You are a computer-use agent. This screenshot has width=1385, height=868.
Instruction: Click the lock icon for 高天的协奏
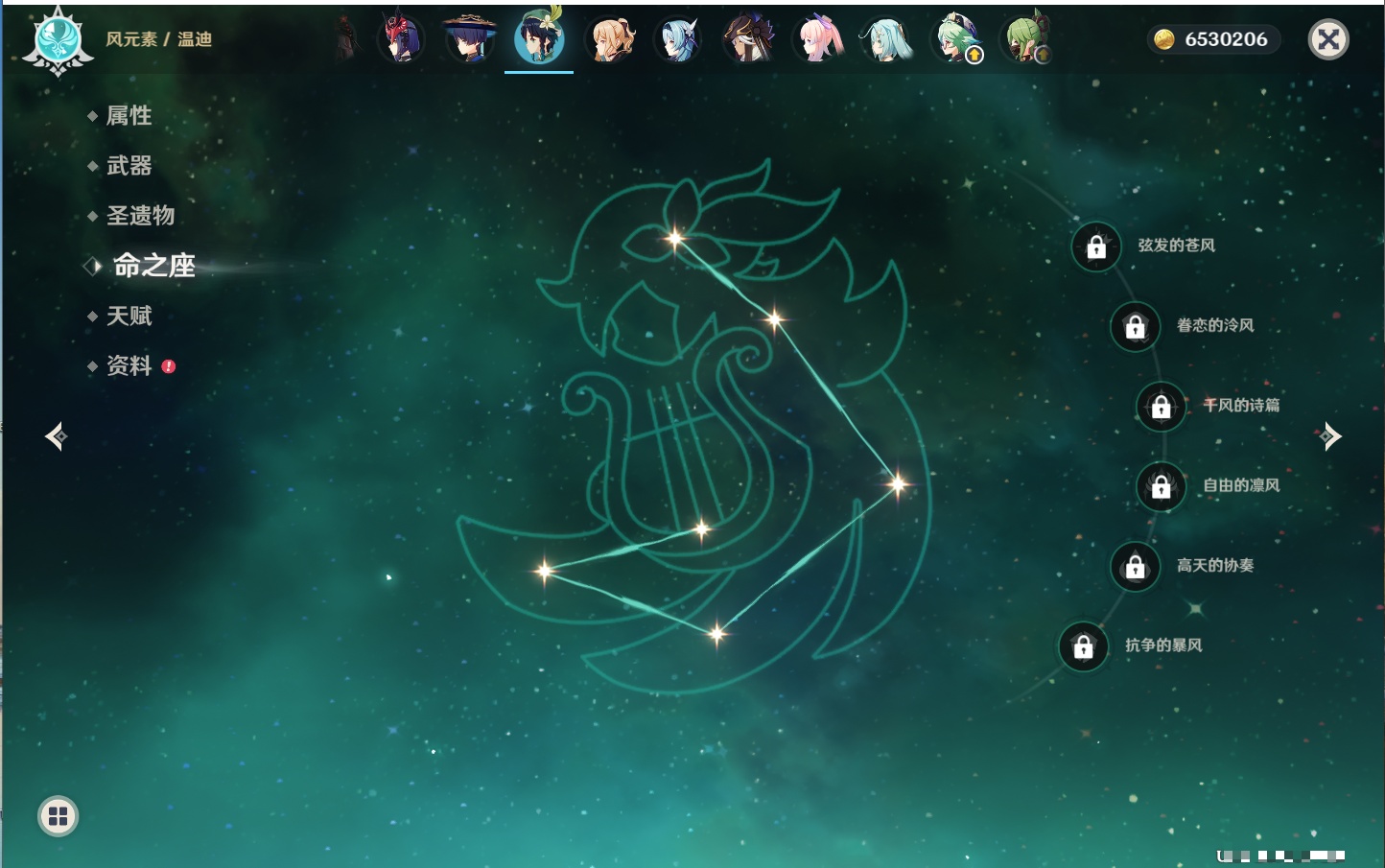1135,567
